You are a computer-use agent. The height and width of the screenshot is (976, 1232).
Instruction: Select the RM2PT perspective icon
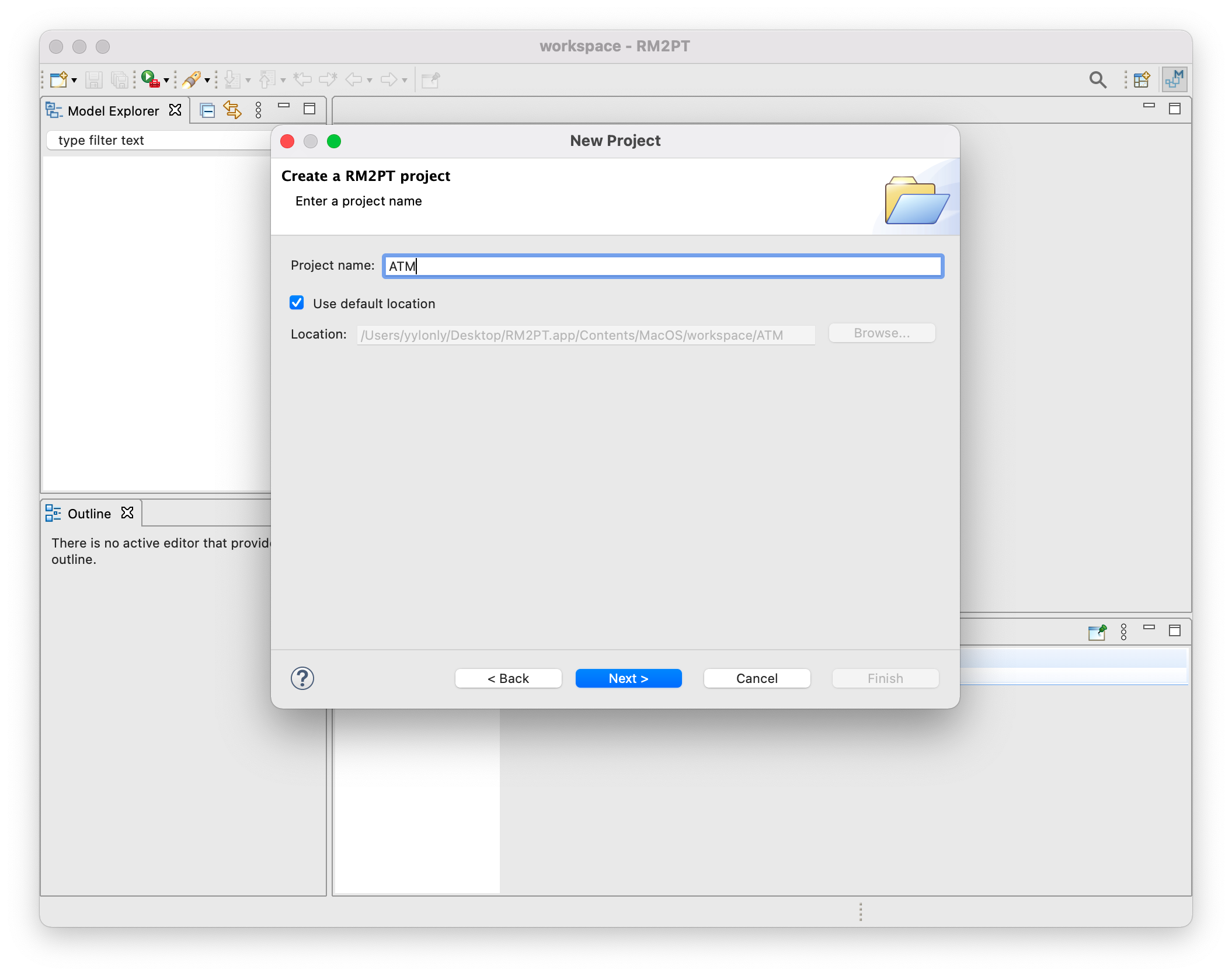coord(1174,79)
